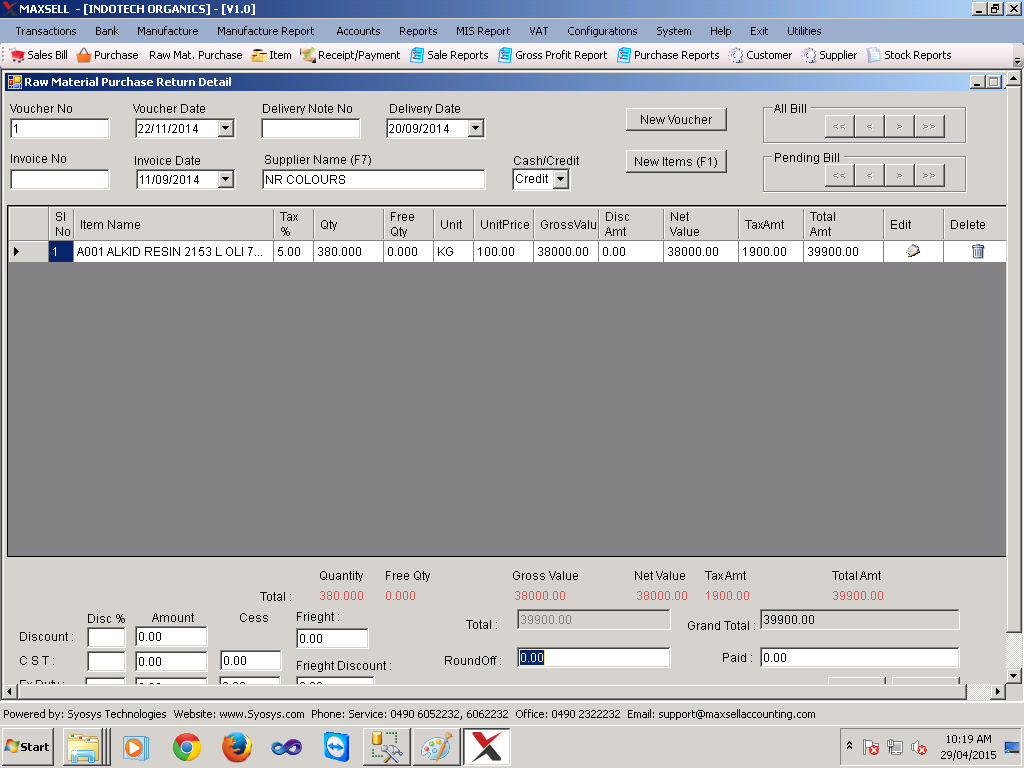Open Gross Profit Report shortcut
Image resolution: width=1024 pixels, height=768 pixels.
(x=552, y=56)
